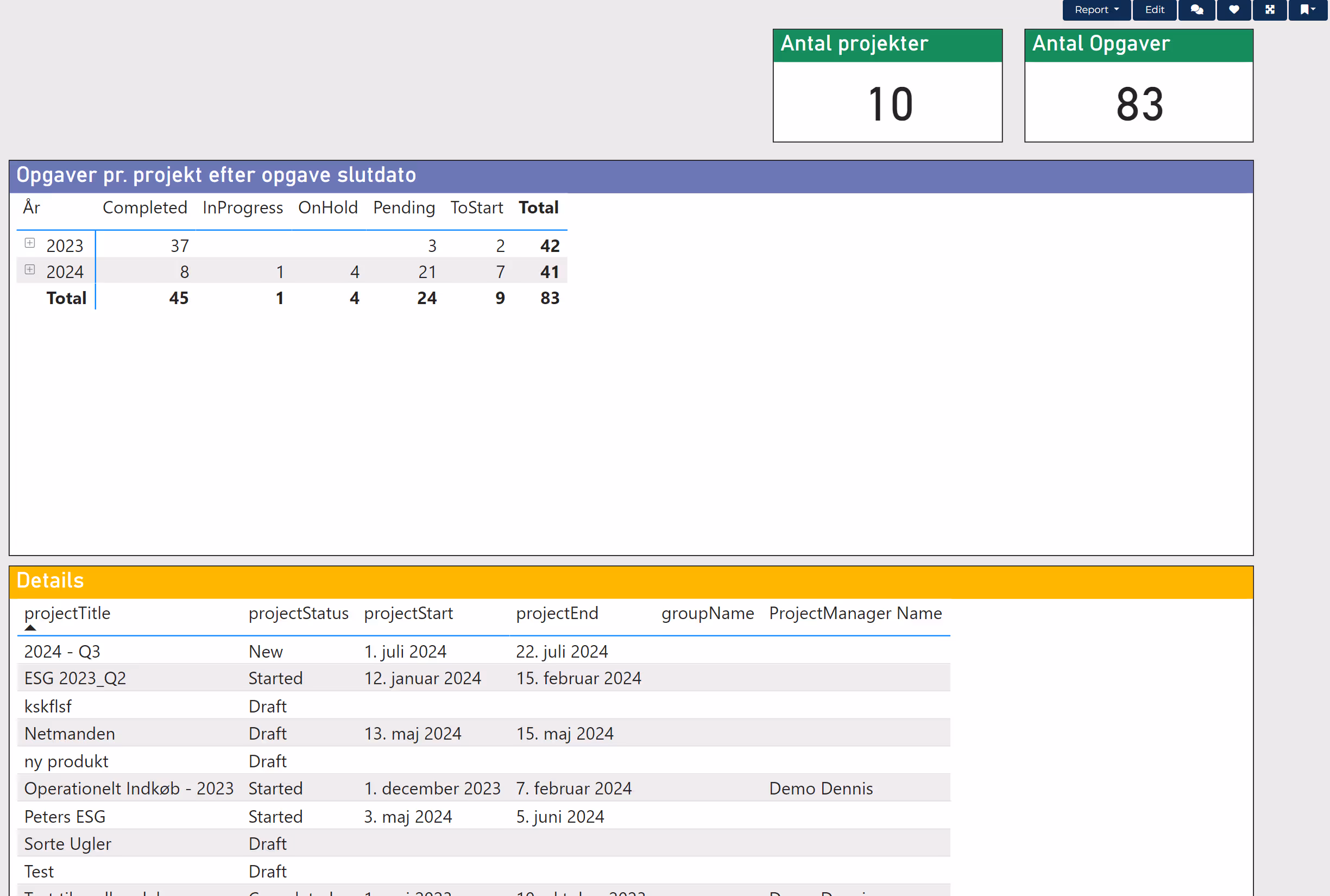
Task: Select the Peters ESG project row
Action: point(65,817)
